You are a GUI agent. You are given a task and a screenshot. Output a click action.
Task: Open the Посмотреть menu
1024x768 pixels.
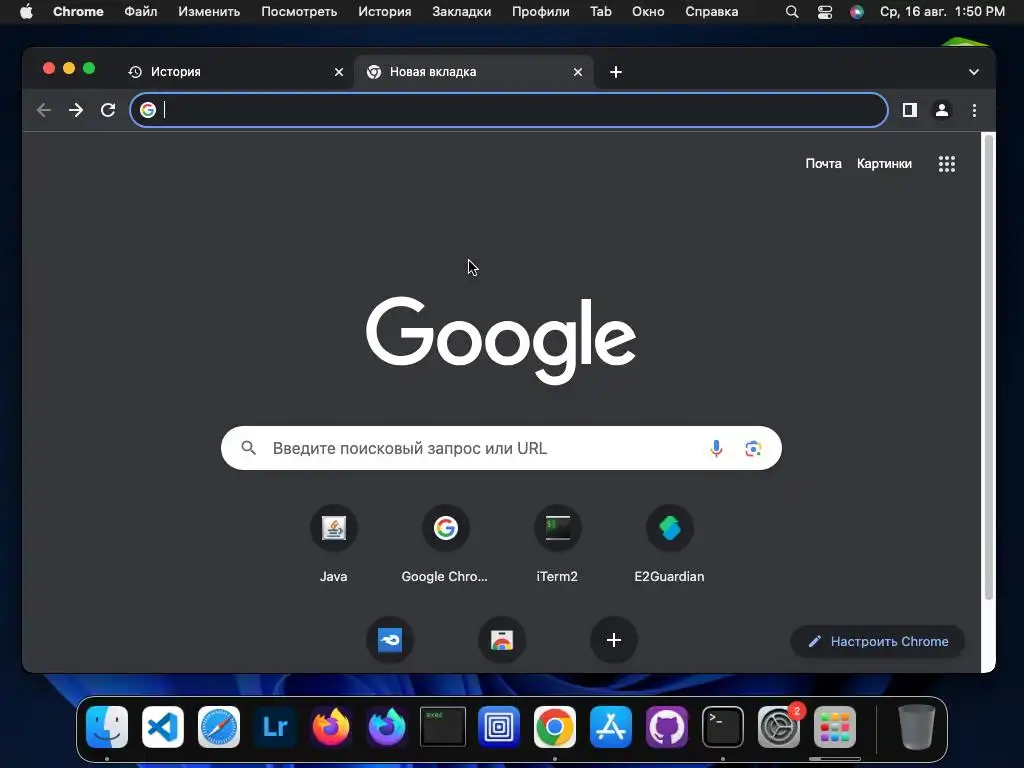299,12
